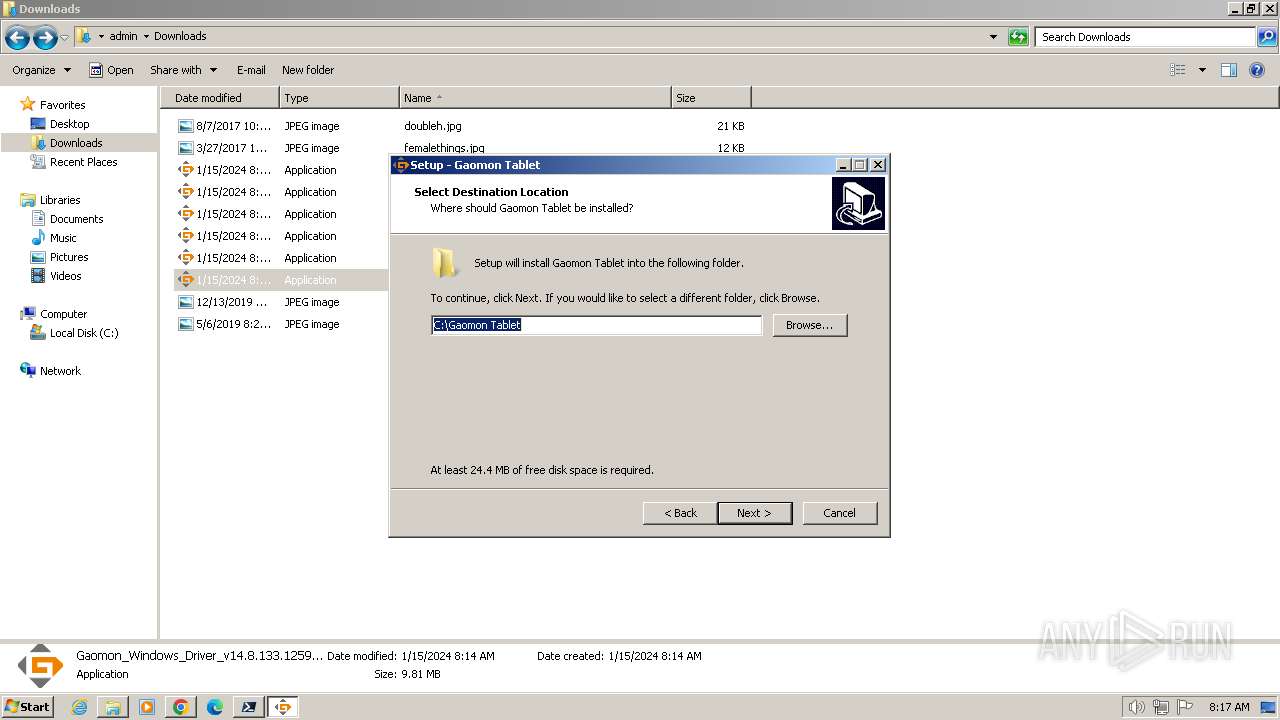Toggle the preview pane icon
The image size is (1280, 720).
[1229, 70]
